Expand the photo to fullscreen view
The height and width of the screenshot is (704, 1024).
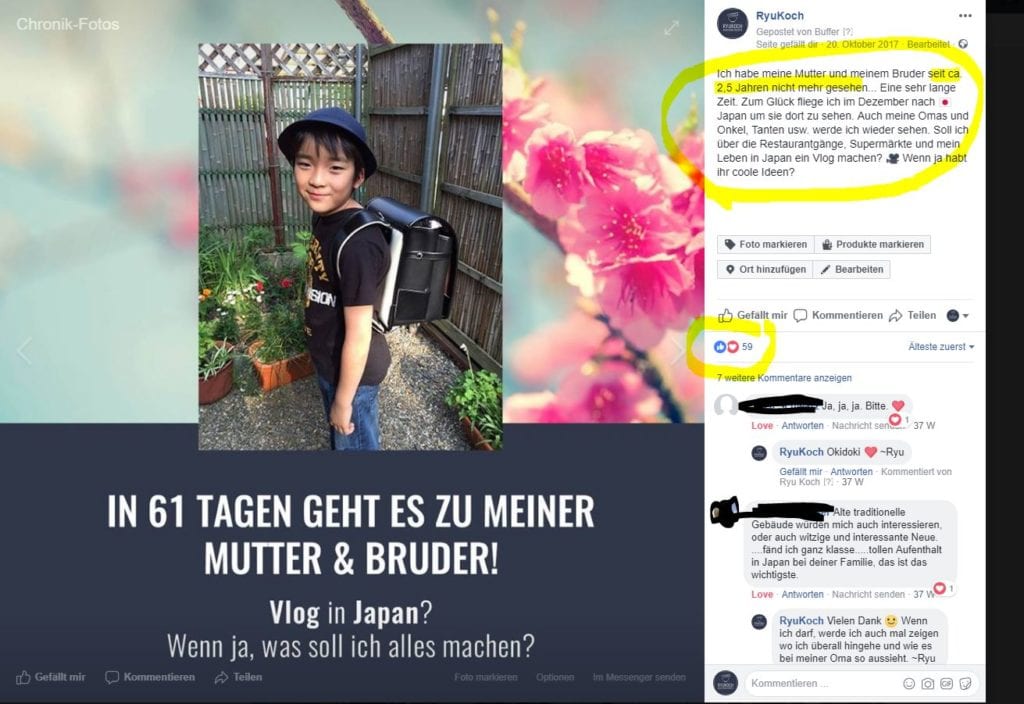coord(671,28)
